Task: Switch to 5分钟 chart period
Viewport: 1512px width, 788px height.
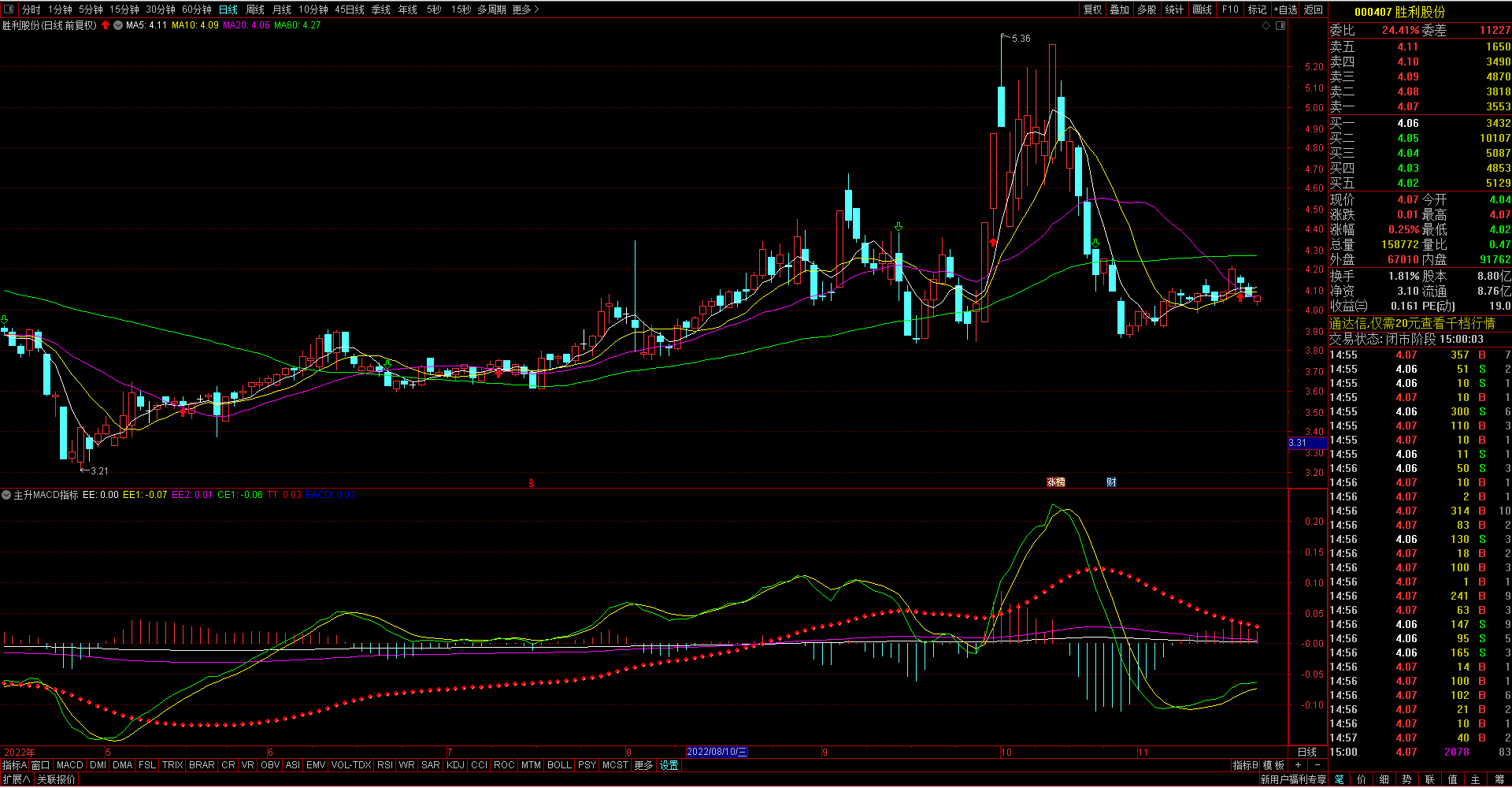Action: point(91,9)
